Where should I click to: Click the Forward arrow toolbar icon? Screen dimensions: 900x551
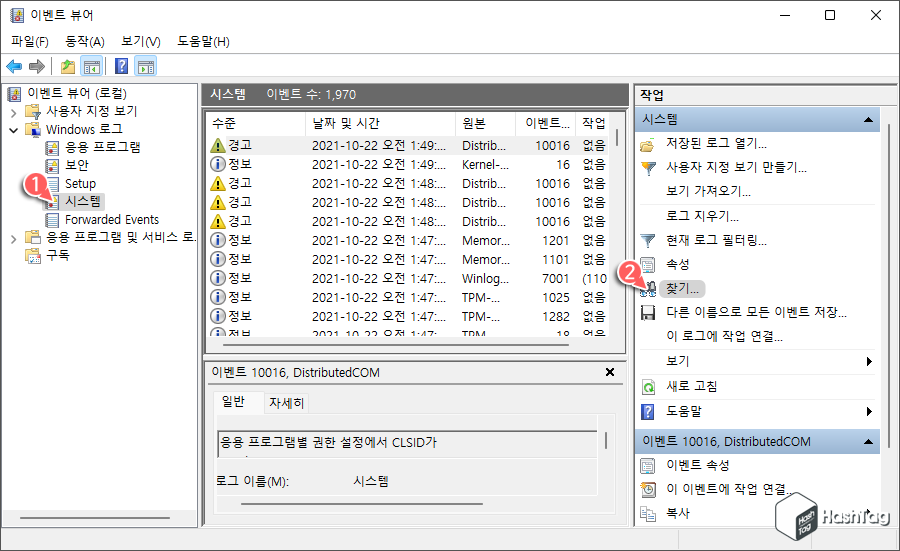point(37,67)
